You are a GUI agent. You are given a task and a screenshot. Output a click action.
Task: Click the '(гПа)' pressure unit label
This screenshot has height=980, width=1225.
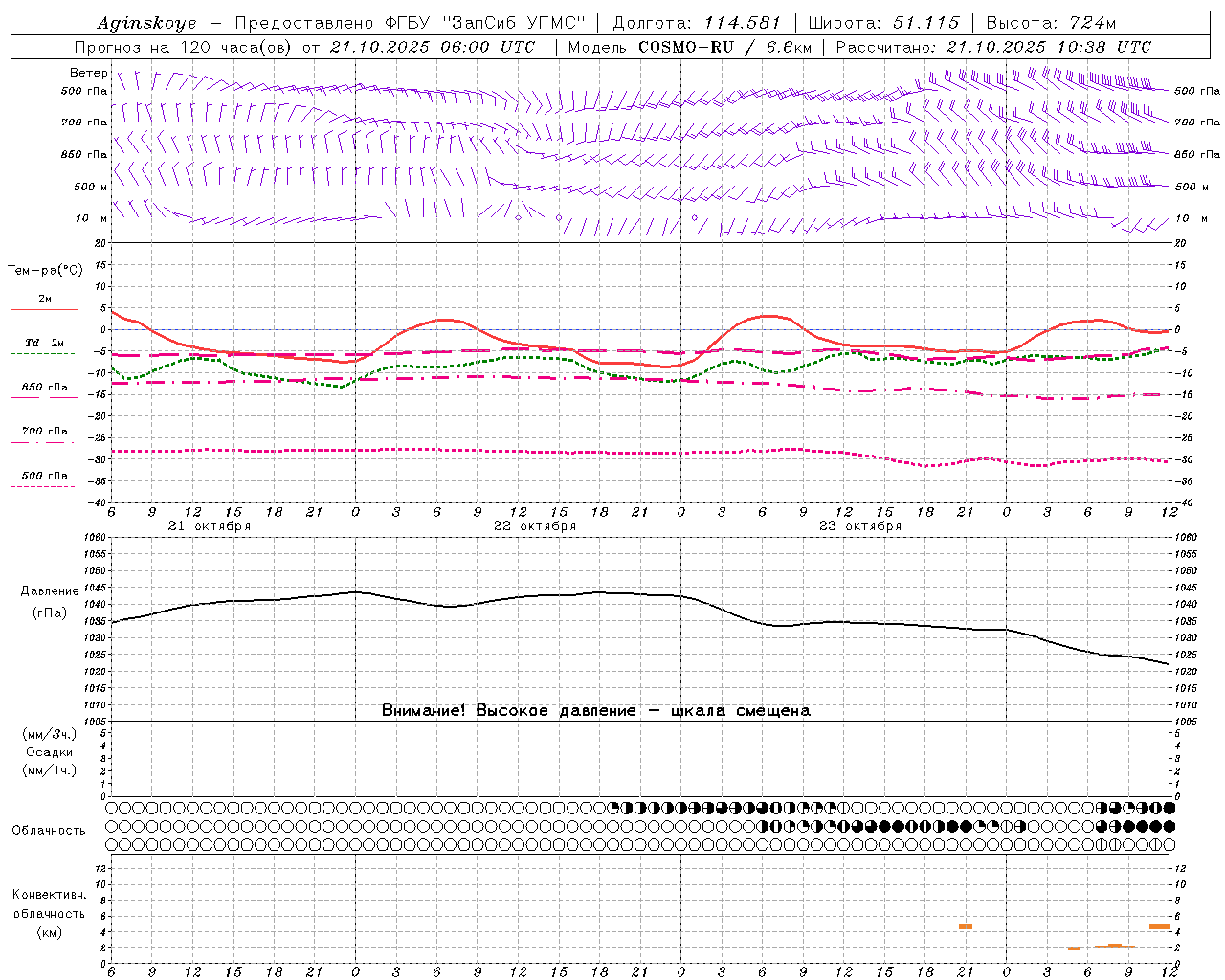pos(49,613)
